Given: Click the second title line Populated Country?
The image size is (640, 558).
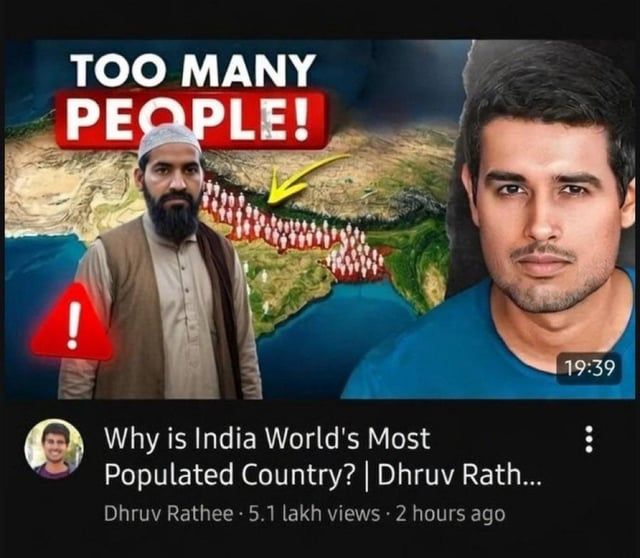Looking at the screenshot, I should point(229,474).
